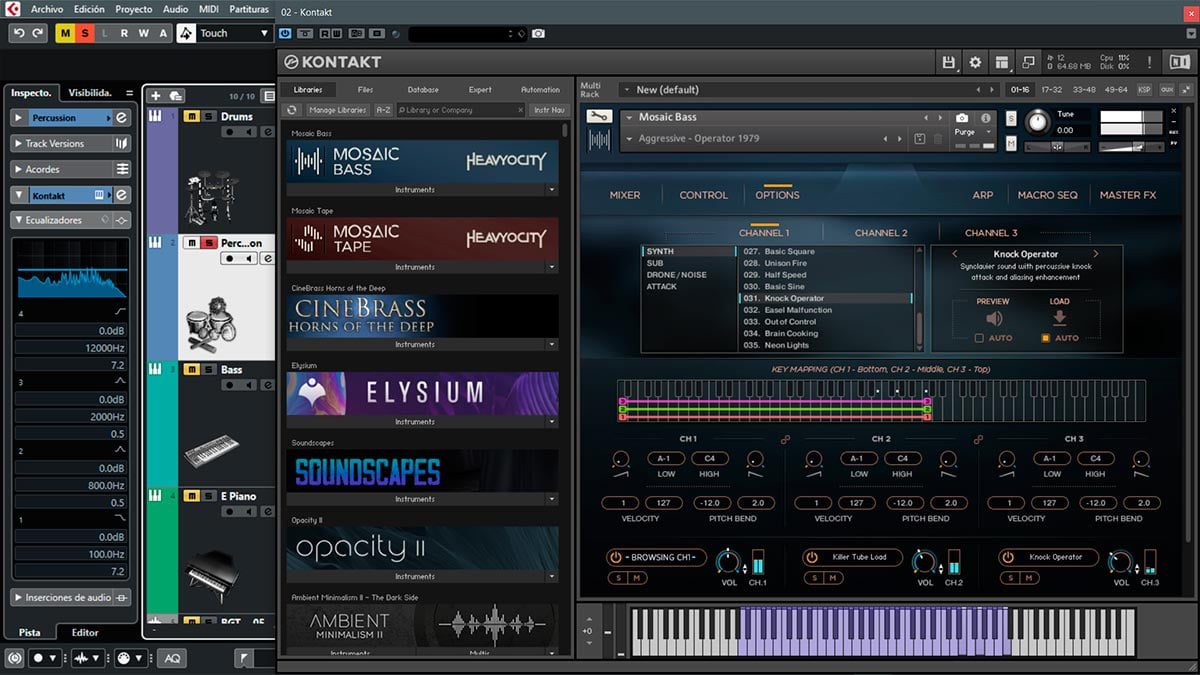Expand the Inserciones de audio section

[19, 597]
